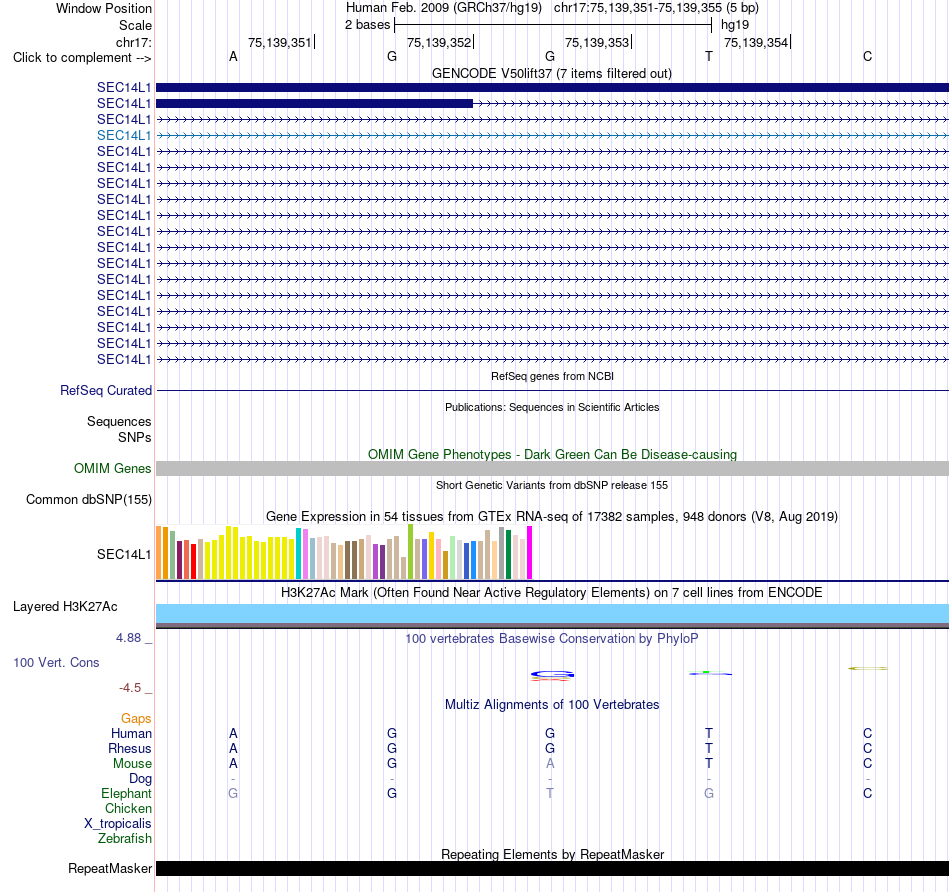The width and height of the screenshot is (950, 892).
Task: Click the SNPs subtrack label
Action: pyautogui.click(x=135, y=437)
